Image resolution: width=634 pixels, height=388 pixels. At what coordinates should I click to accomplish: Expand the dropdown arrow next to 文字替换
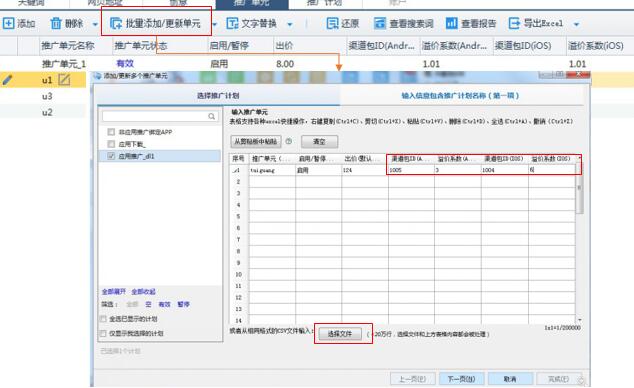click(x=290, y=24)
